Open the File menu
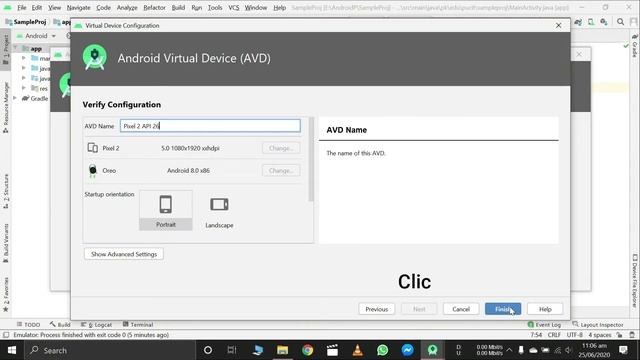Viewport: 640px width, 360px height. coord(22,7)
